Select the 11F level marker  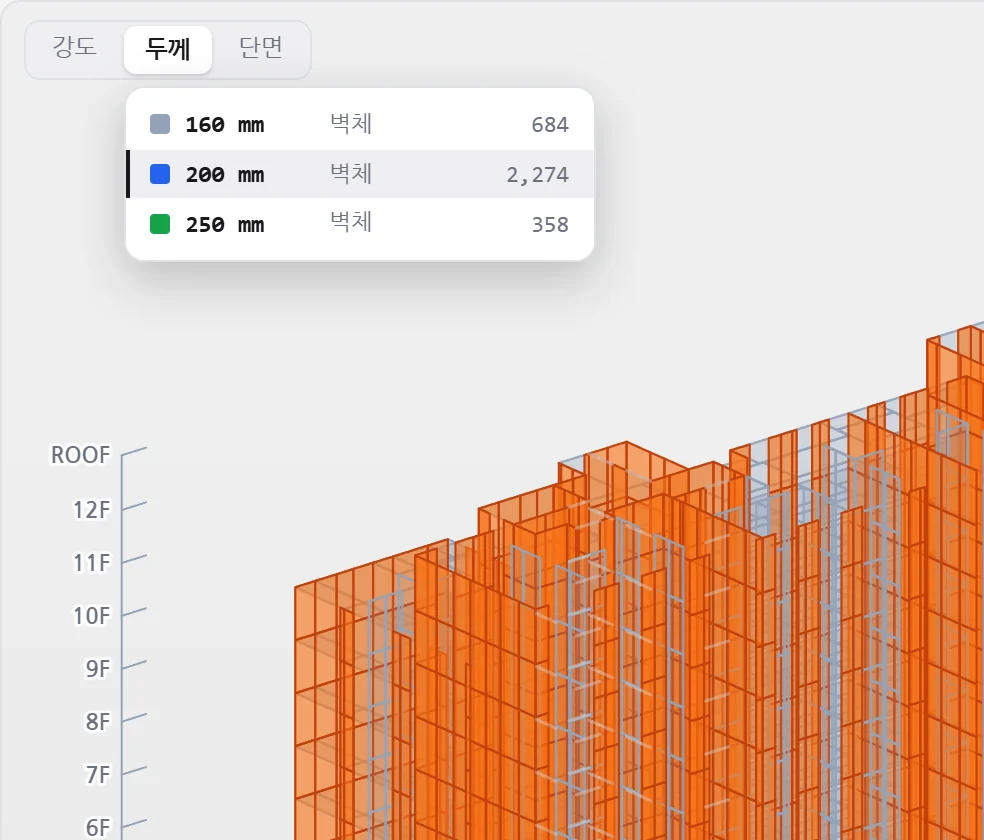coord(92,563)
